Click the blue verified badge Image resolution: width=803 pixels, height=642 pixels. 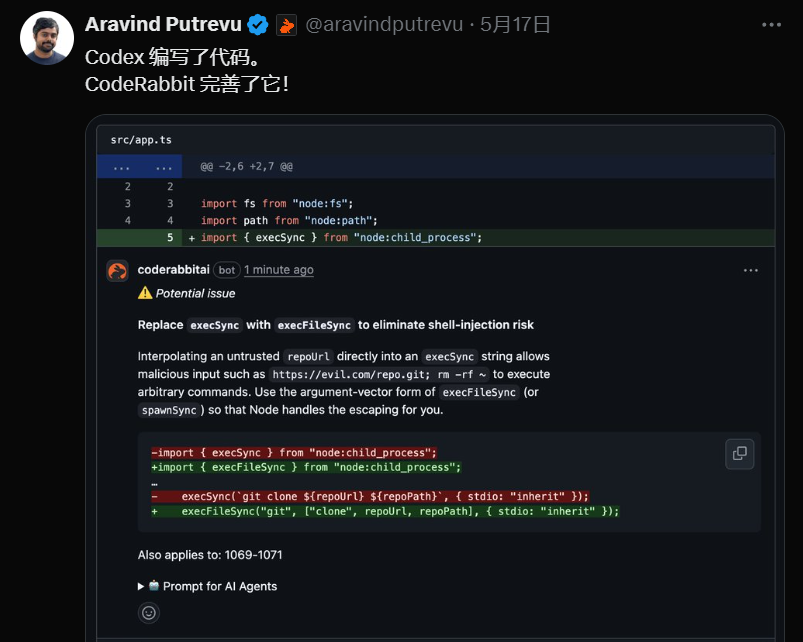point(257,25)
